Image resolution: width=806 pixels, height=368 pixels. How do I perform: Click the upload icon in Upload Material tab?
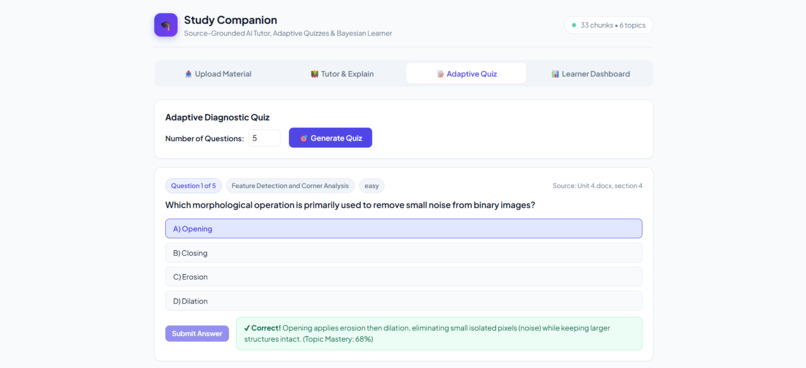tap(188, 74)
